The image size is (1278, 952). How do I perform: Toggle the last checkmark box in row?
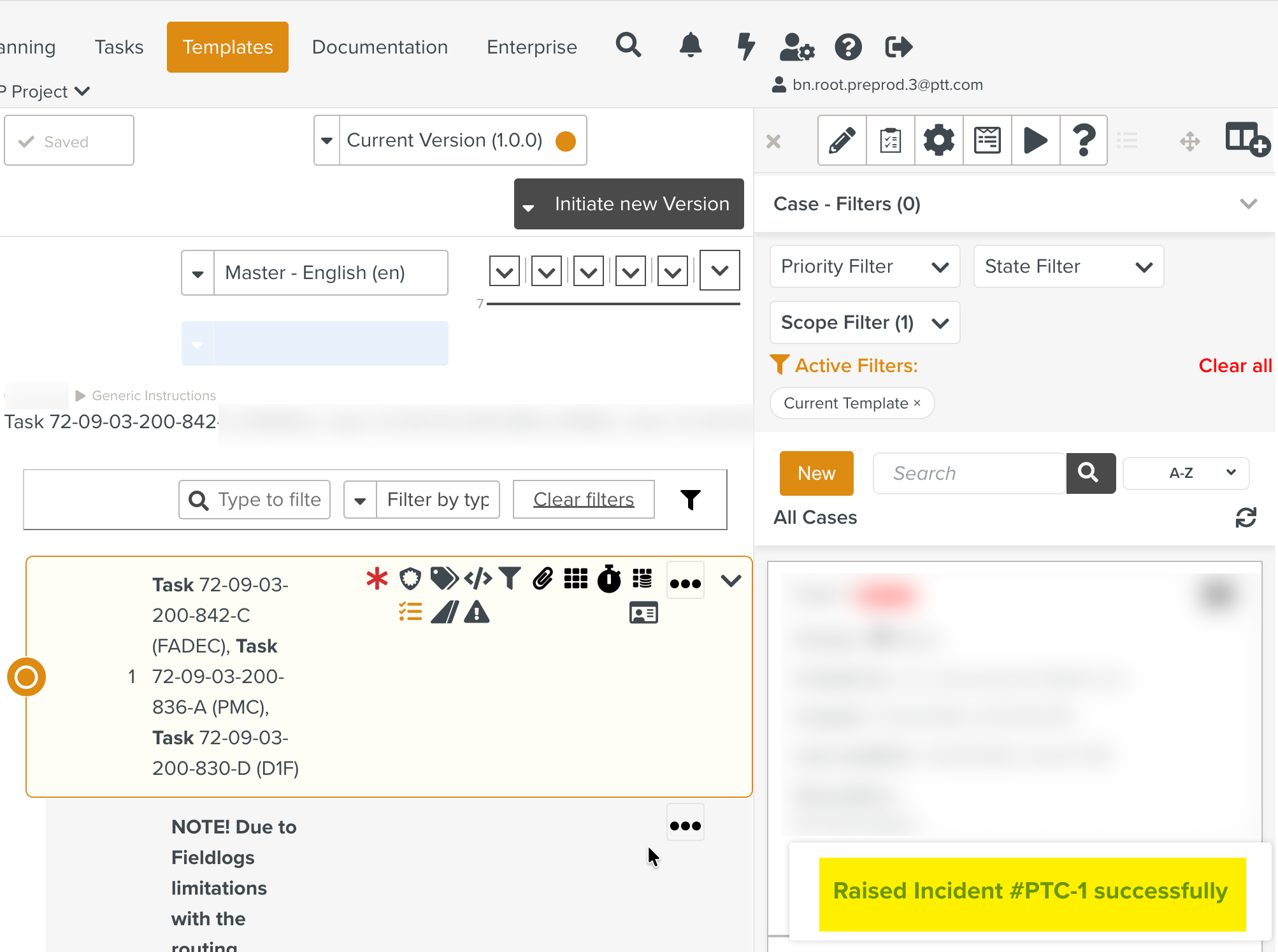click(x=719, y=271)
